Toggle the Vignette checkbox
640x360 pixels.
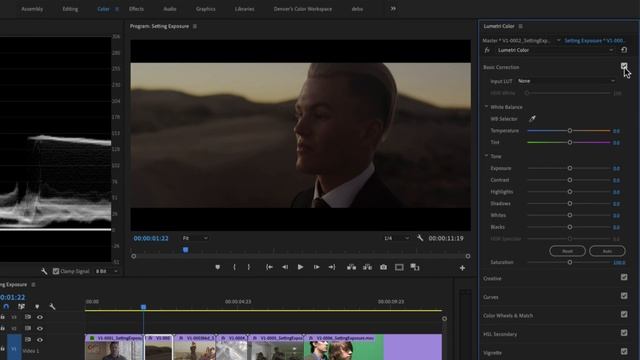(624, 351)
